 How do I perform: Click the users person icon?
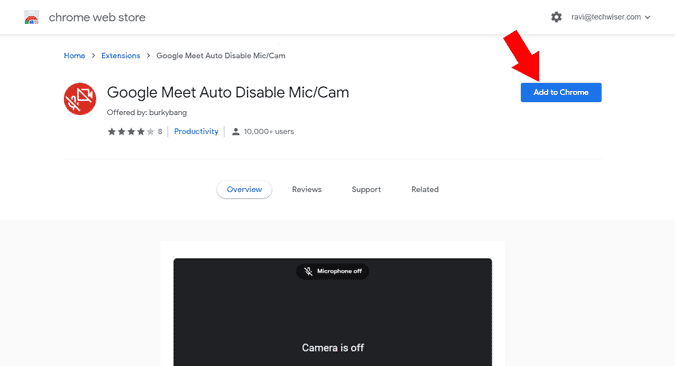point(235,132)
